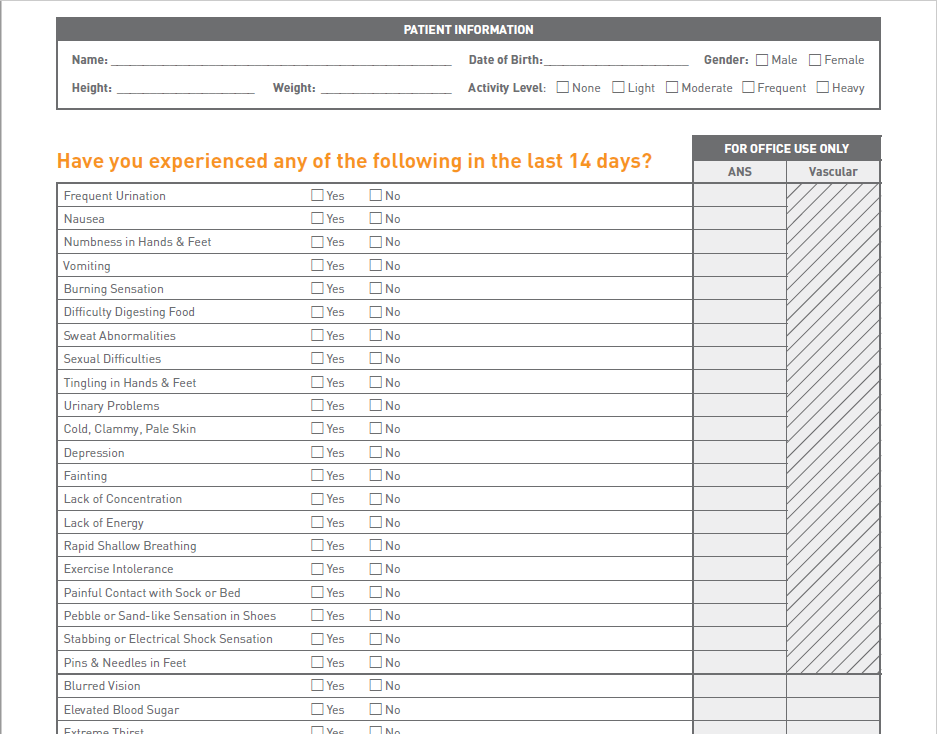
Task: Click the Date of Birth field
Action: [x=616, y=60]
